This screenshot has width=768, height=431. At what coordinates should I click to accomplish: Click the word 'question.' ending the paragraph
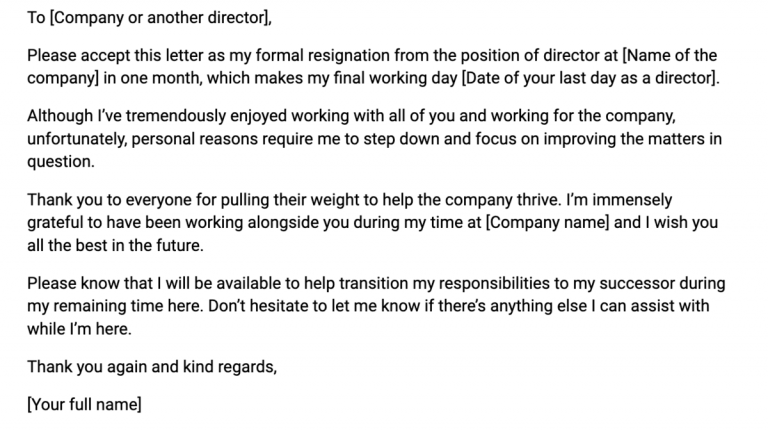coord(61,162)
